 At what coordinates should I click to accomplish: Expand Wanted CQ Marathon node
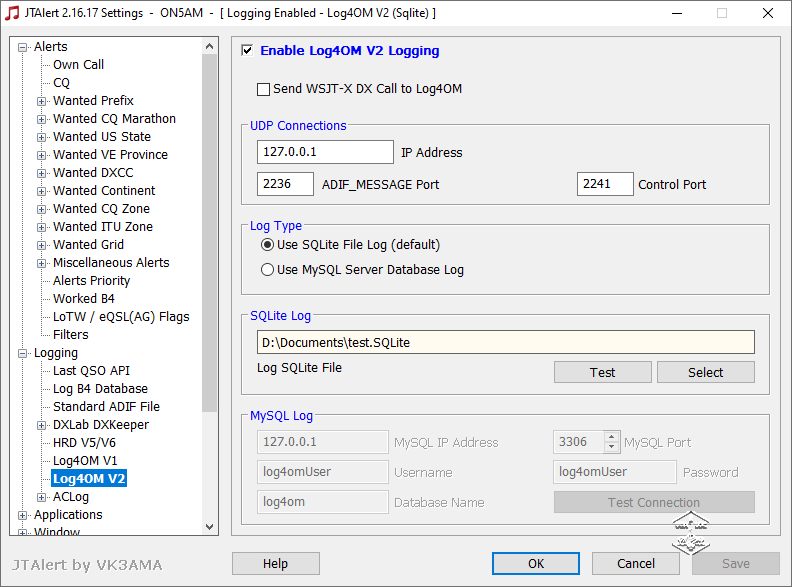click(41, 120)
